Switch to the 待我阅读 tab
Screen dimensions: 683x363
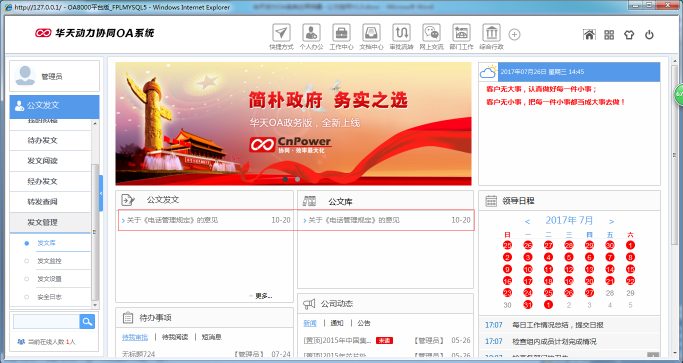(x=175, y=337)
